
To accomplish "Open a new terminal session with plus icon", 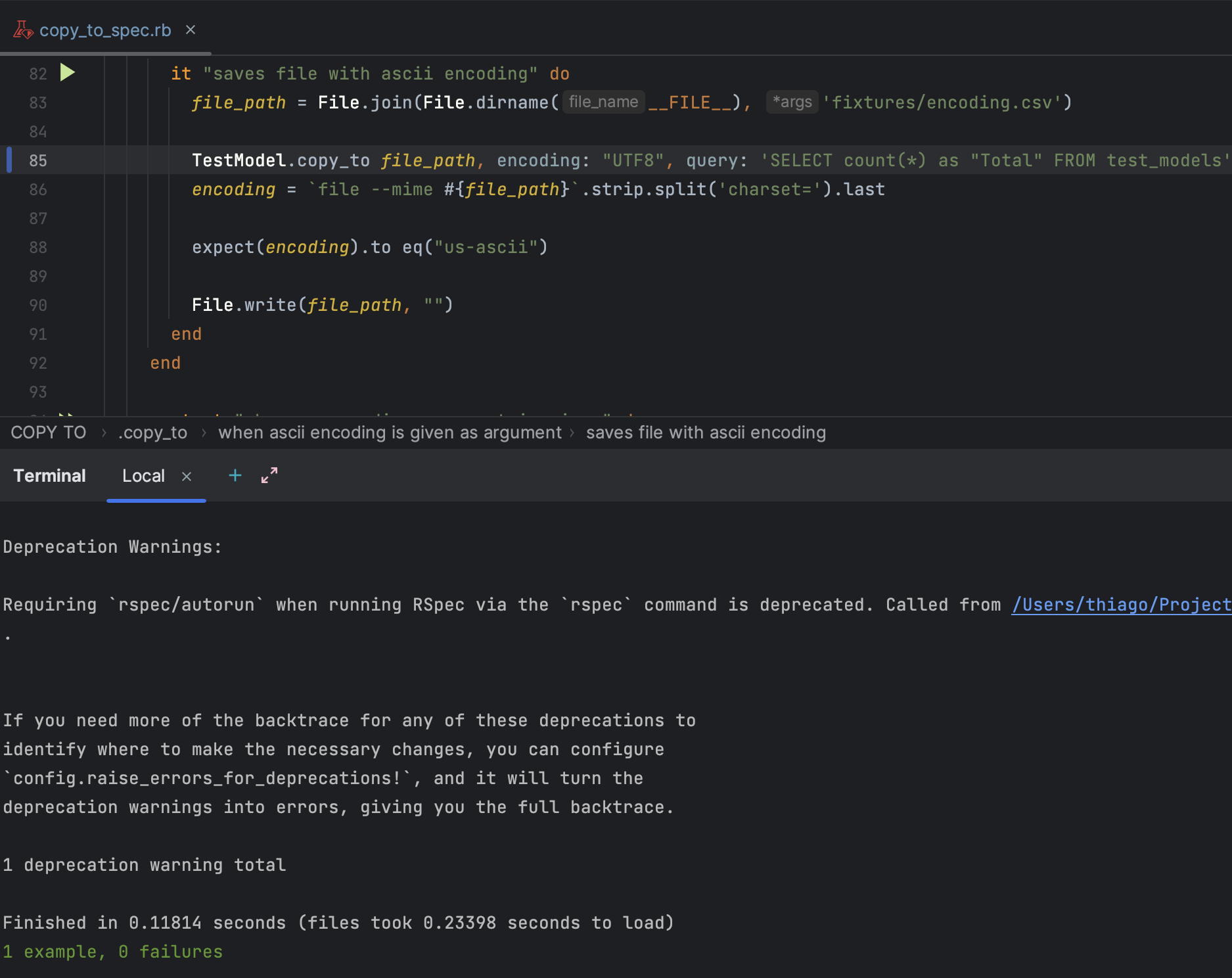I will click(x=235, y=475).
